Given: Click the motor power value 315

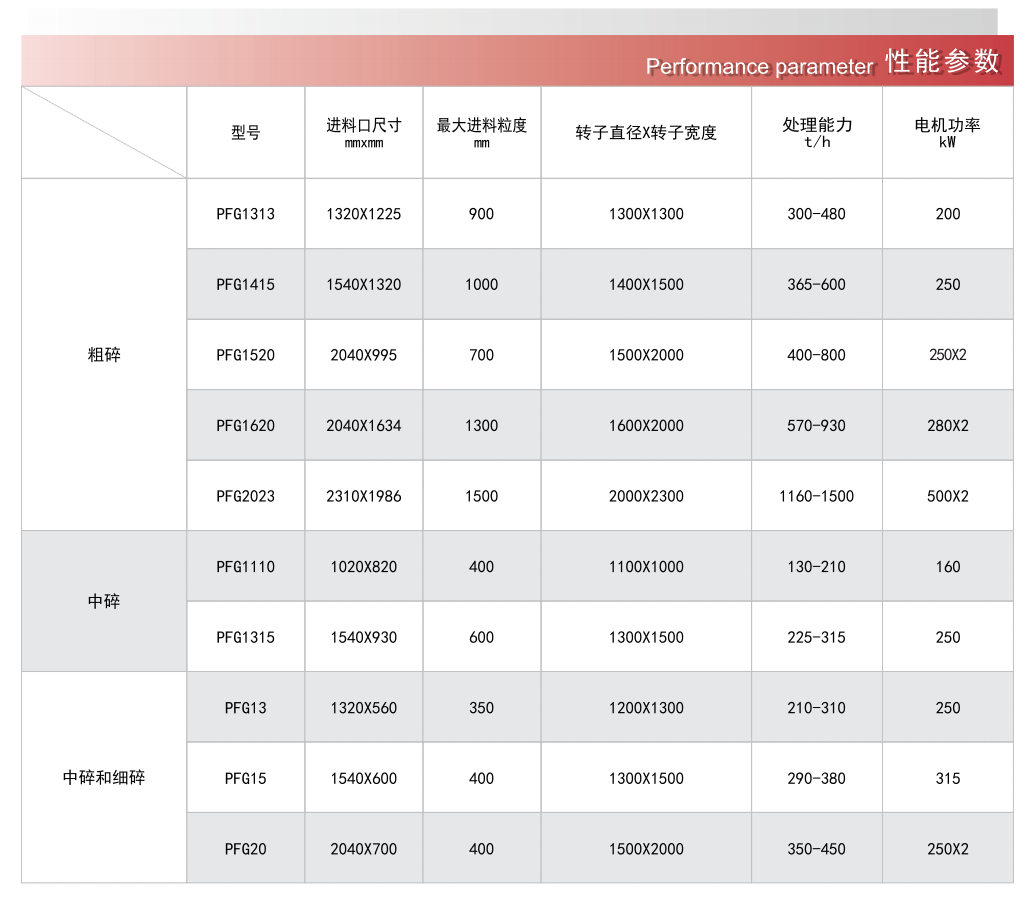Looking at the screenshot, I should click(947, 778).
